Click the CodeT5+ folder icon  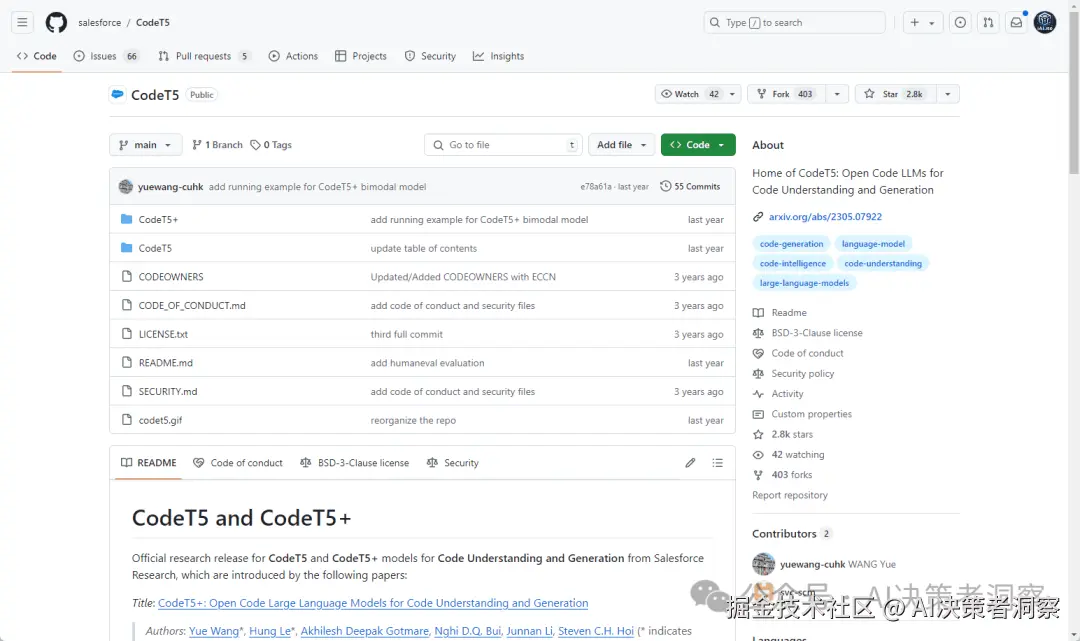[127, 219]
